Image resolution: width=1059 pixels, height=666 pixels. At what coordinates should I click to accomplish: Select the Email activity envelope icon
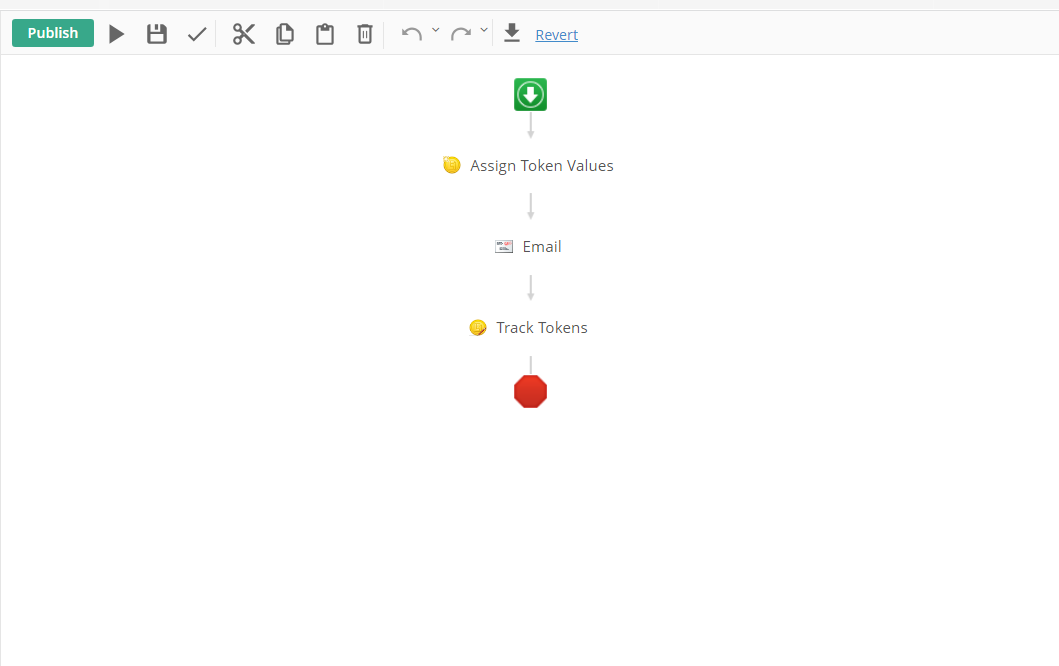tap(504, 247)
